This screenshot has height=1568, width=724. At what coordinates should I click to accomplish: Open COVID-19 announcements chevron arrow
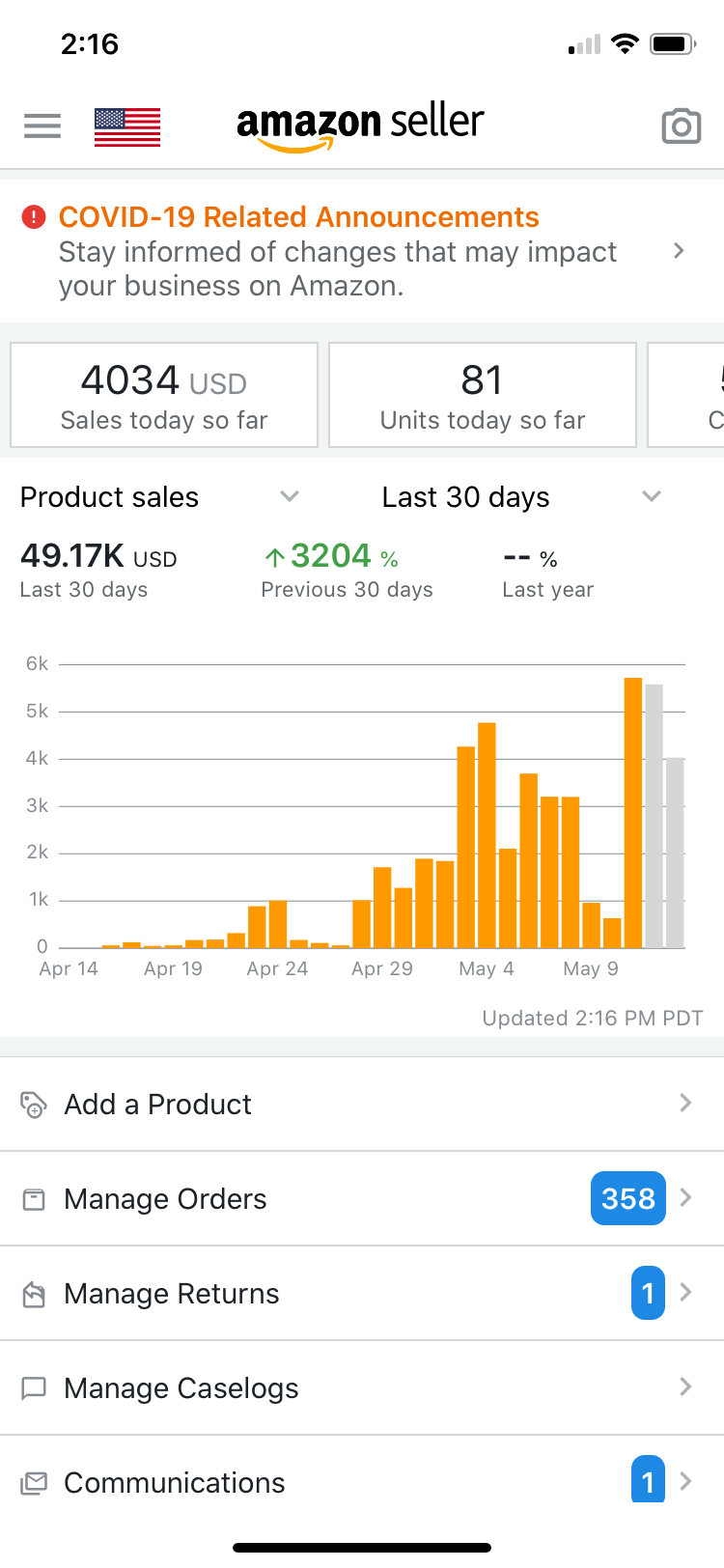pyautogui.click(x=679, y=251)
